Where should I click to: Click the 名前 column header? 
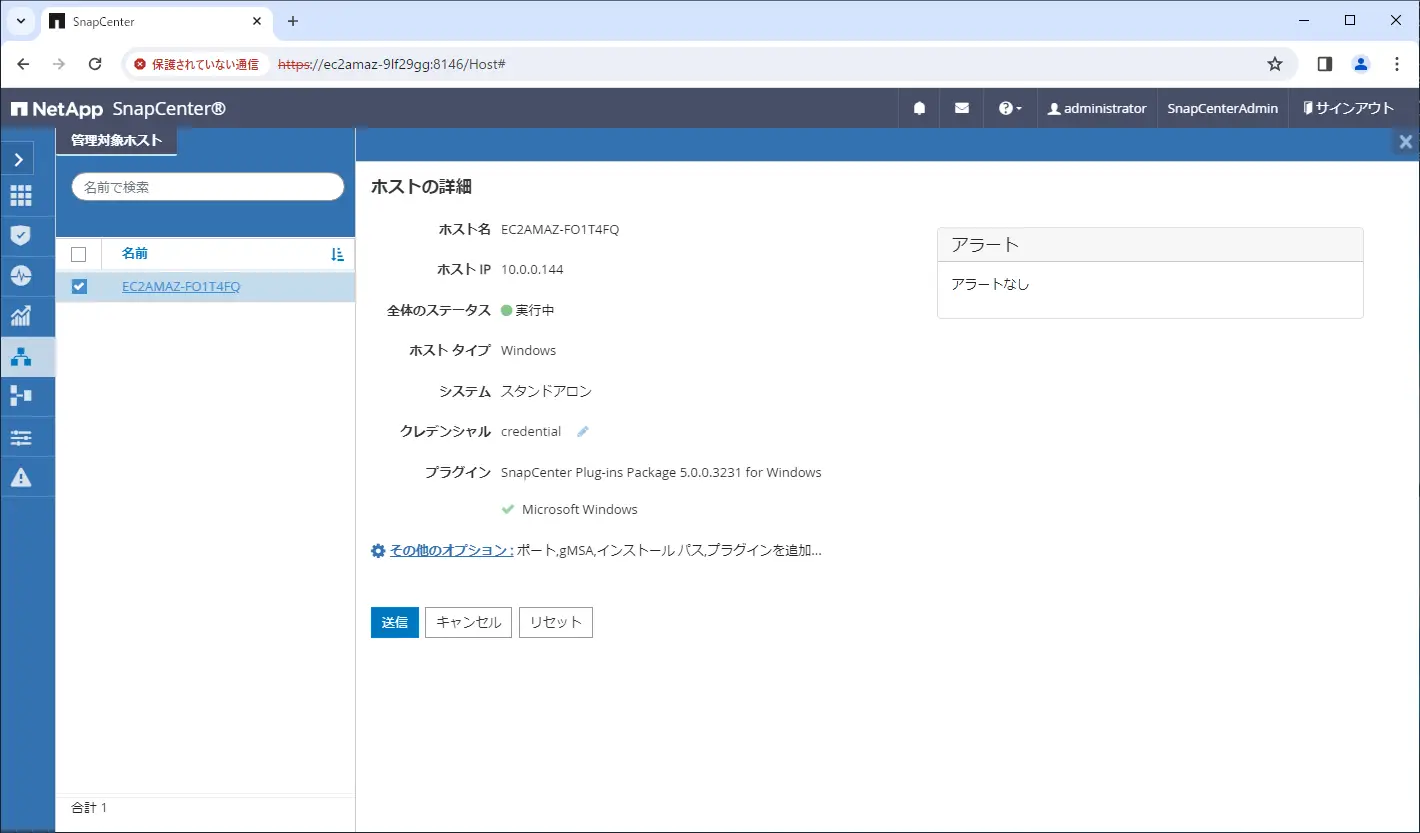135,254
